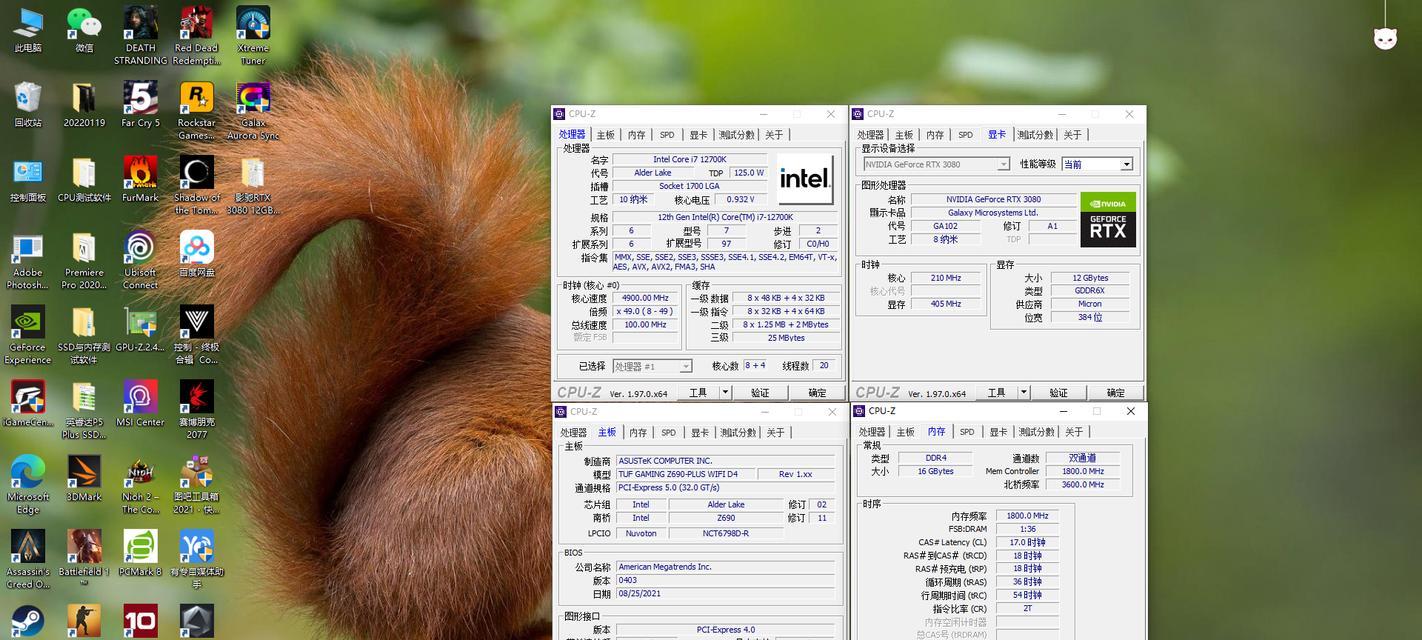Switch to 主板 tab in processor window
This screenshot has height=640, width=1422.
click(606, 135)
